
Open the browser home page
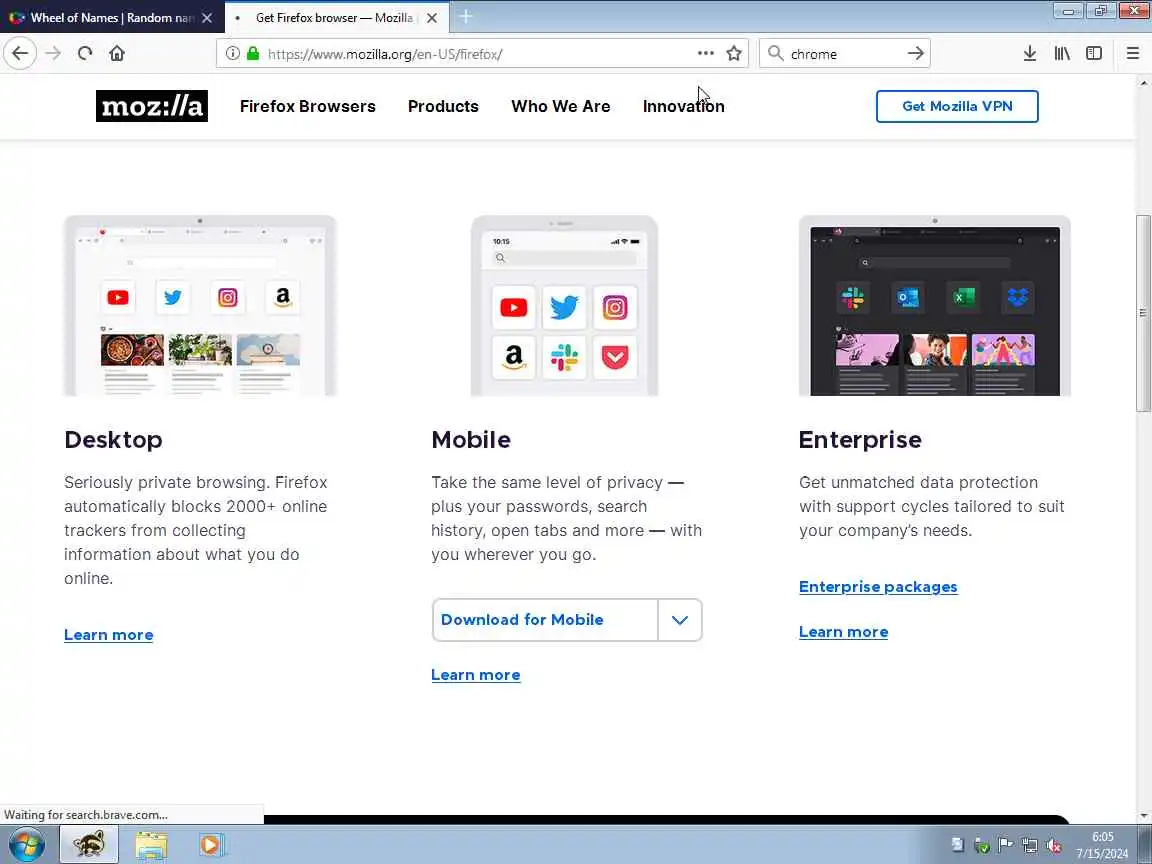tap(117, 54)
